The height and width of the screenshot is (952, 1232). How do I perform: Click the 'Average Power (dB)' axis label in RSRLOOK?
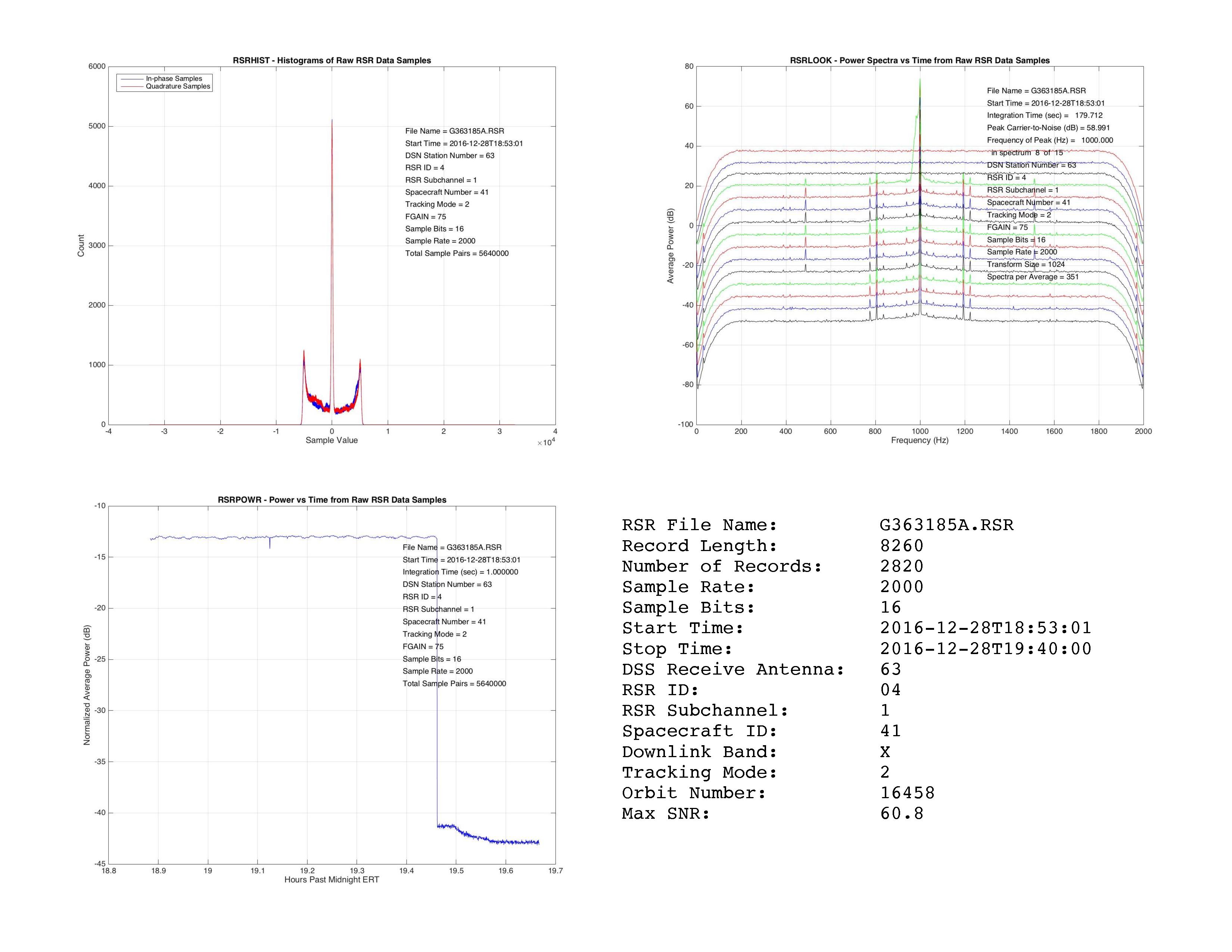670,246
